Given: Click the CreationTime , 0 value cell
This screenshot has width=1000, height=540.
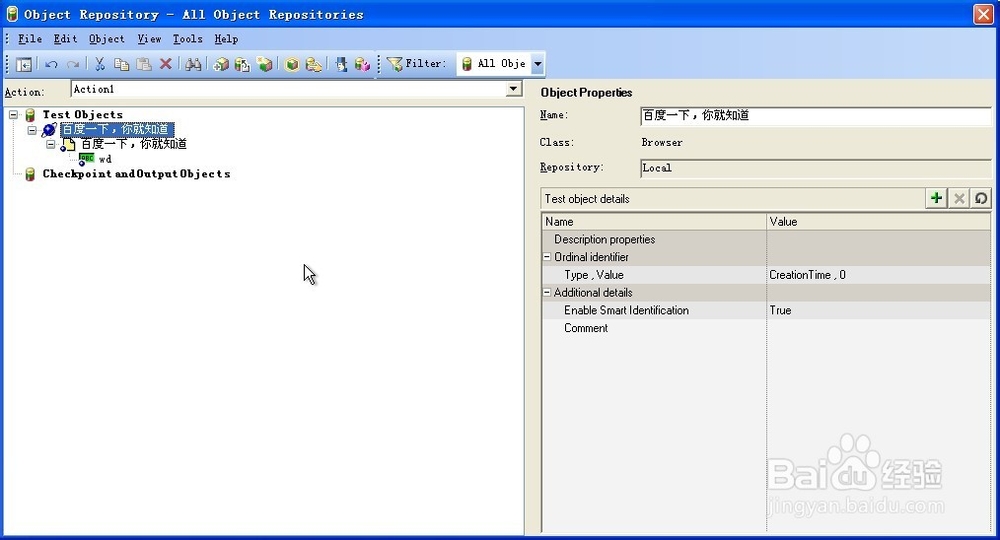Looking at the screenshot, I should tap(878, 275).
